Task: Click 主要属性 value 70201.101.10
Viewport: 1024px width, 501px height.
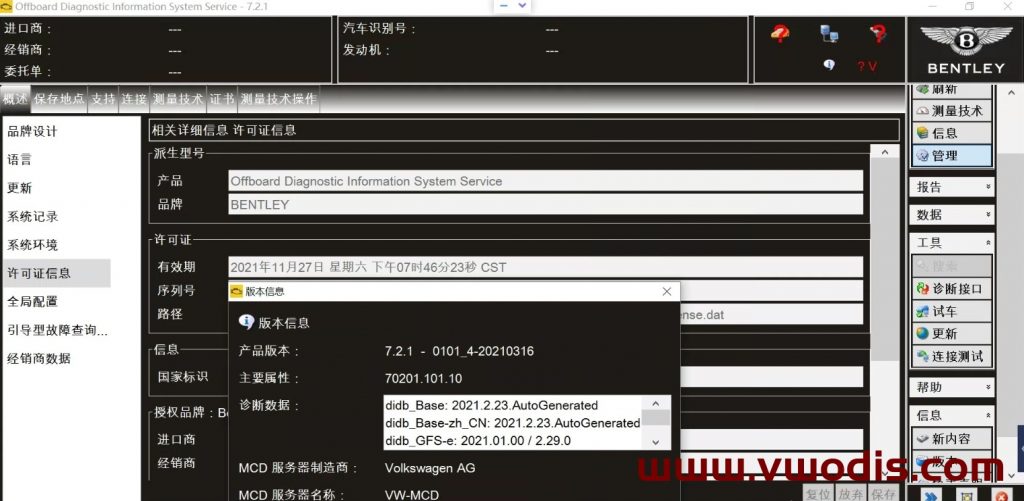Action: [423, 378]
